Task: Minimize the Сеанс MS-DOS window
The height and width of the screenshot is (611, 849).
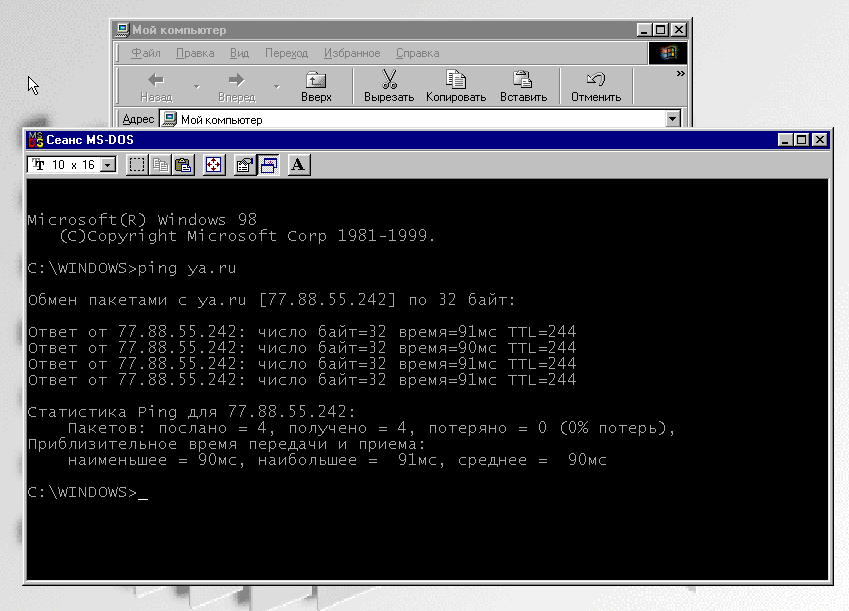Action: [x=785, y=140]
